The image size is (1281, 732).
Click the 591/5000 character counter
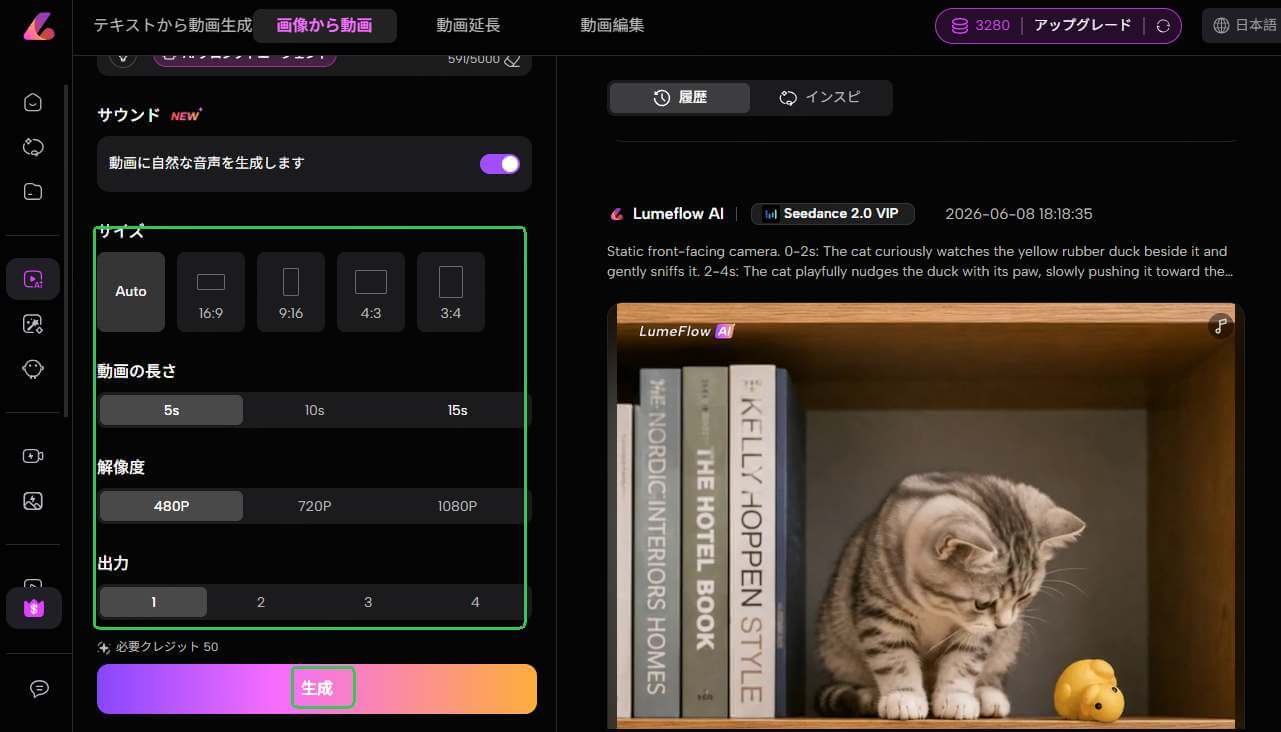pyautogui.click(x=473, y=60)
